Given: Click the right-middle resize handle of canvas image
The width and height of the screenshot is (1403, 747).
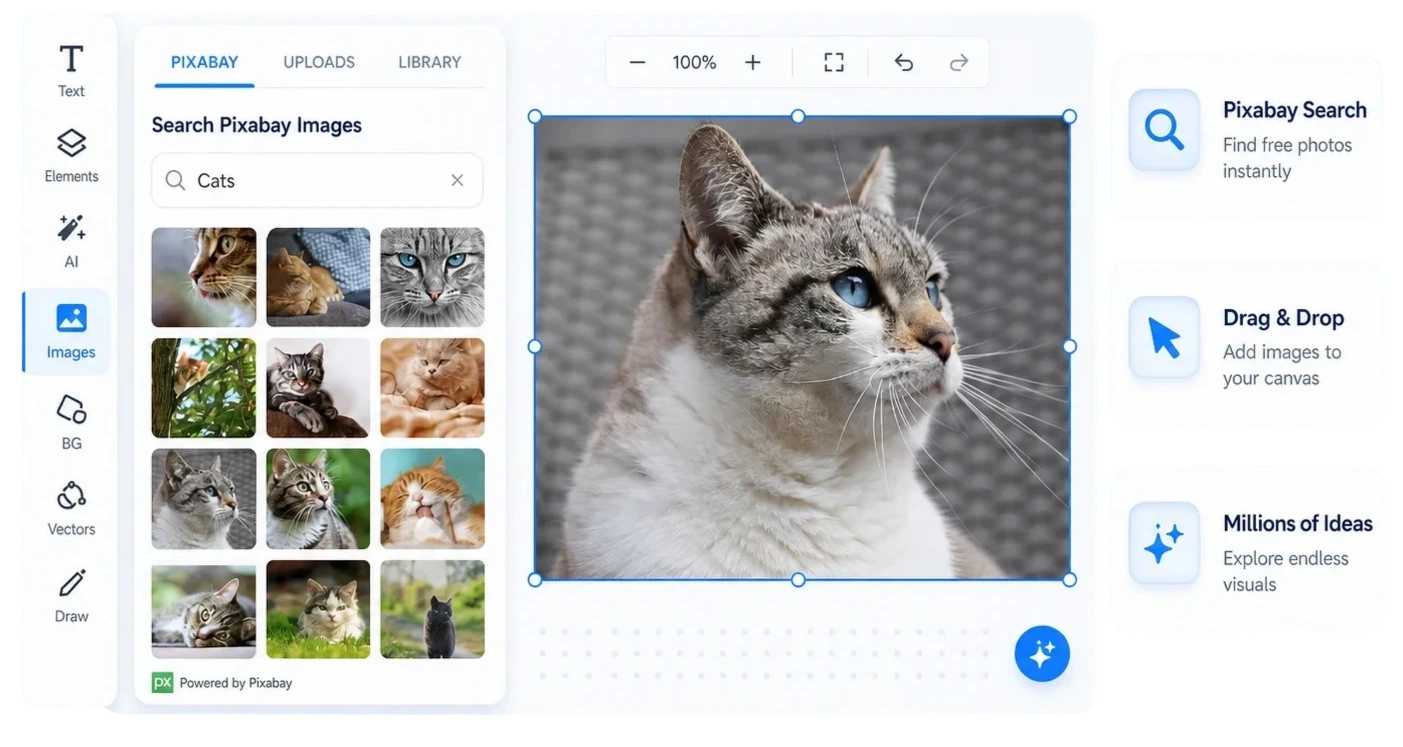Looking at the screenshot, I should click(x=1070, y=346).
